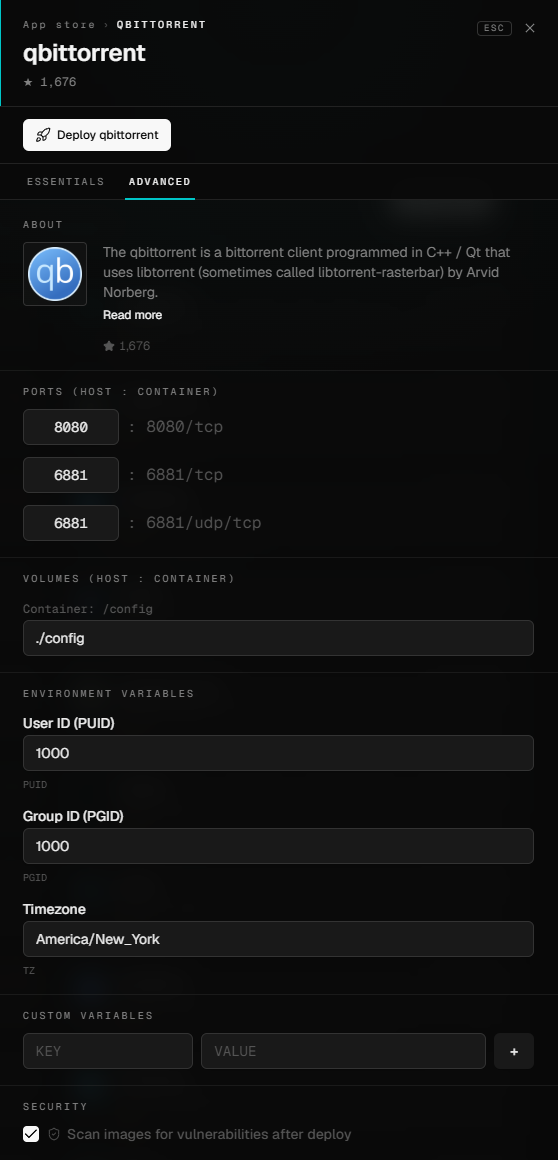The width and height of the screenshot is (558, 1160).
Task: Deploy qbittorrent
Action: coord(97,135)
